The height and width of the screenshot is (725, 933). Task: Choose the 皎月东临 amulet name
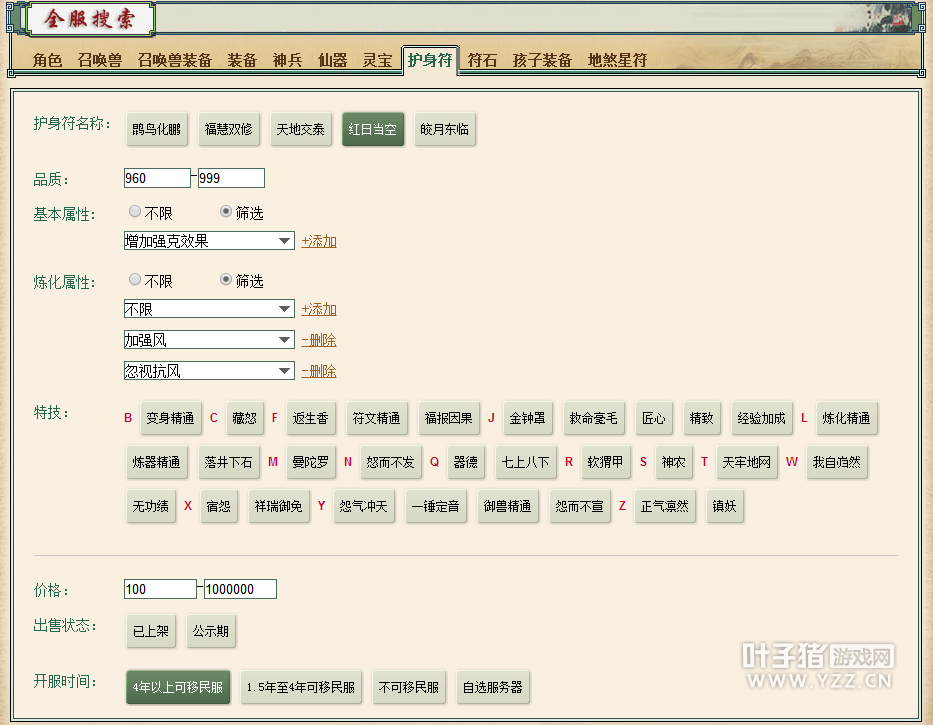pos(445,129)
